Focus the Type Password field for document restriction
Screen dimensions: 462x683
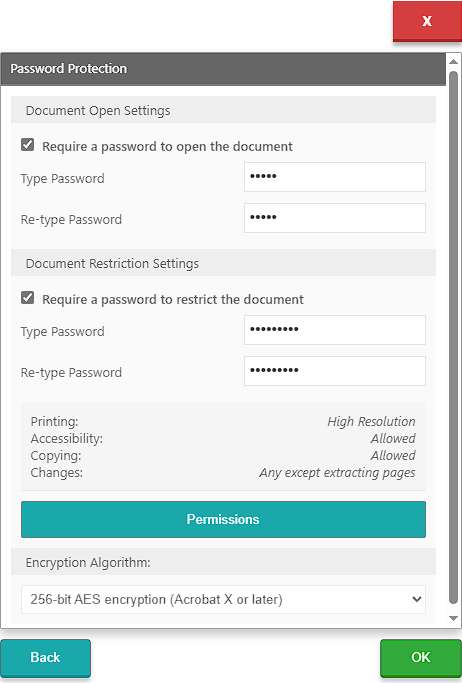click(335, 330)
